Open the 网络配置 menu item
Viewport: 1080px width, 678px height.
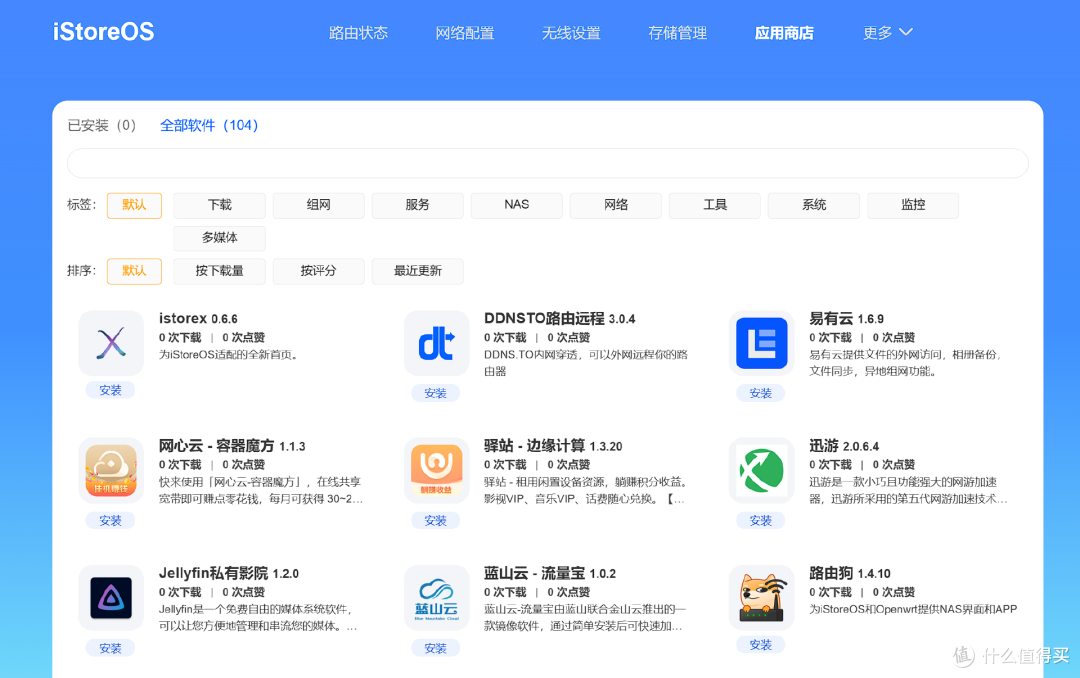[x=465, y=32]
